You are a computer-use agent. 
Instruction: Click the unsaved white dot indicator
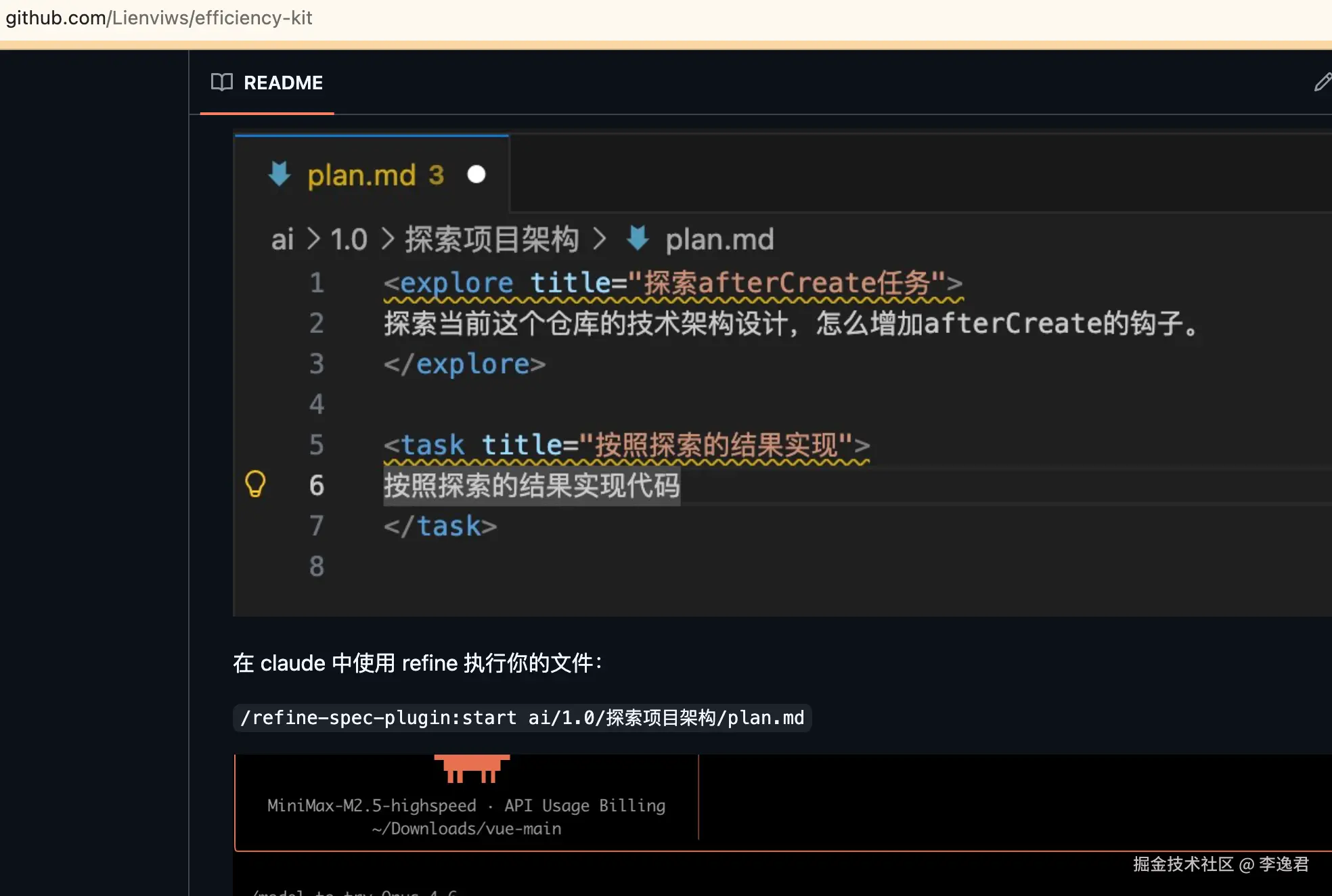[476, 175]
